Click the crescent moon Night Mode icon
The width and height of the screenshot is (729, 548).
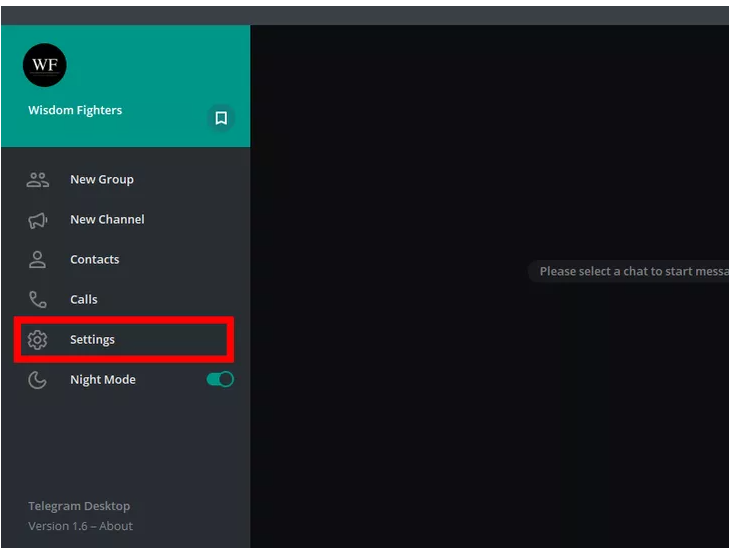click(38, 380)
